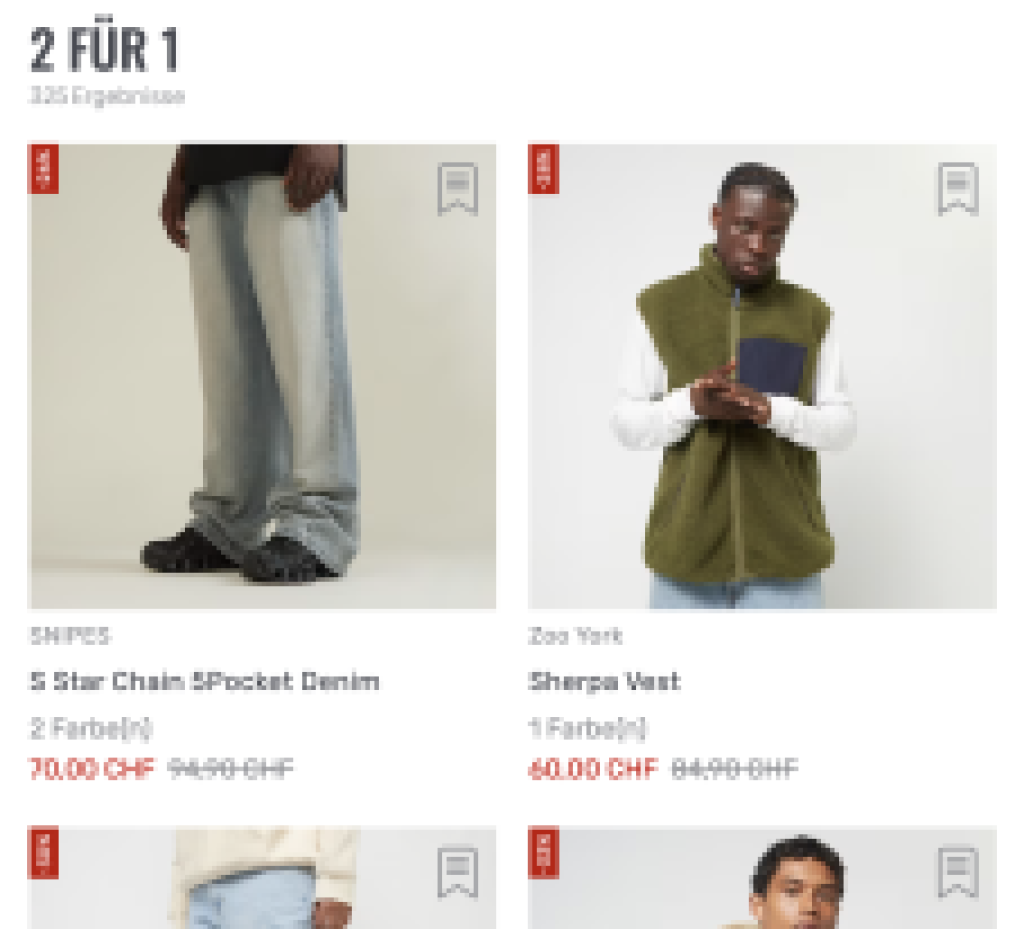Viewport: 1024px width, 929px height.
Task: Save the light blue jeans to wishlist
Action: click(x=457, y=873)
